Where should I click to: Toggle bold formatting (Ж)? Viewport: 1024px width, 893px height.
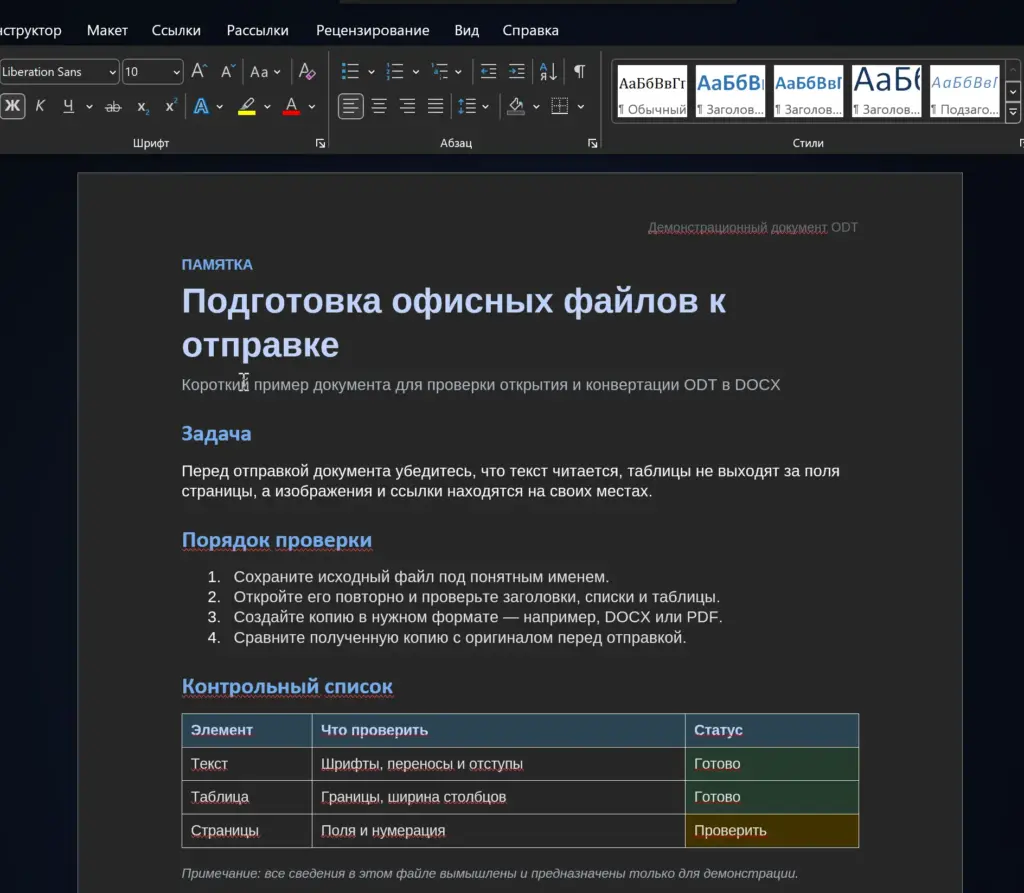point(12,106)
